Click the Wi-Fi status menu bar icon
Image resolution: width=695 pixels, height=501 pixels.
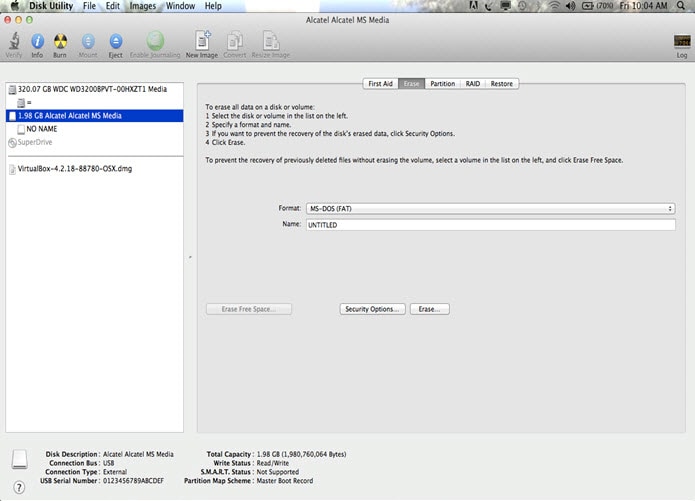click(x=554, y=6)
